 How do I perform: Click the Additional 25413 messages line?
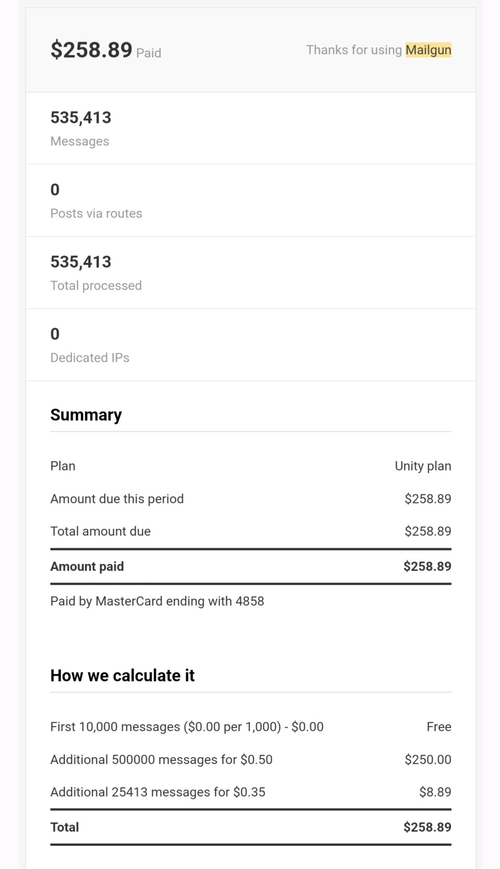[x=158, y=792]
